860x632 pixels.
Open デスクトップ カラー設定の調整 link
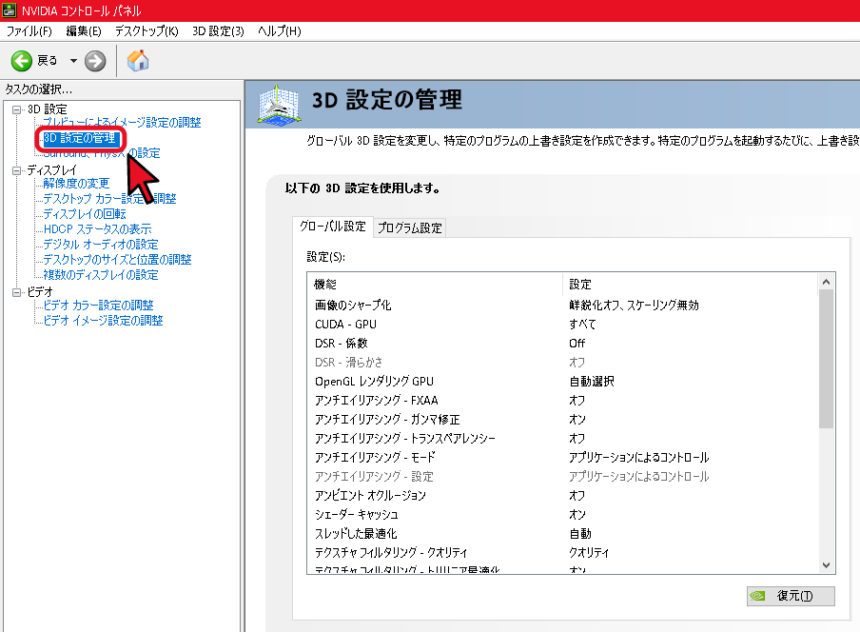click(x=110, y=199)
